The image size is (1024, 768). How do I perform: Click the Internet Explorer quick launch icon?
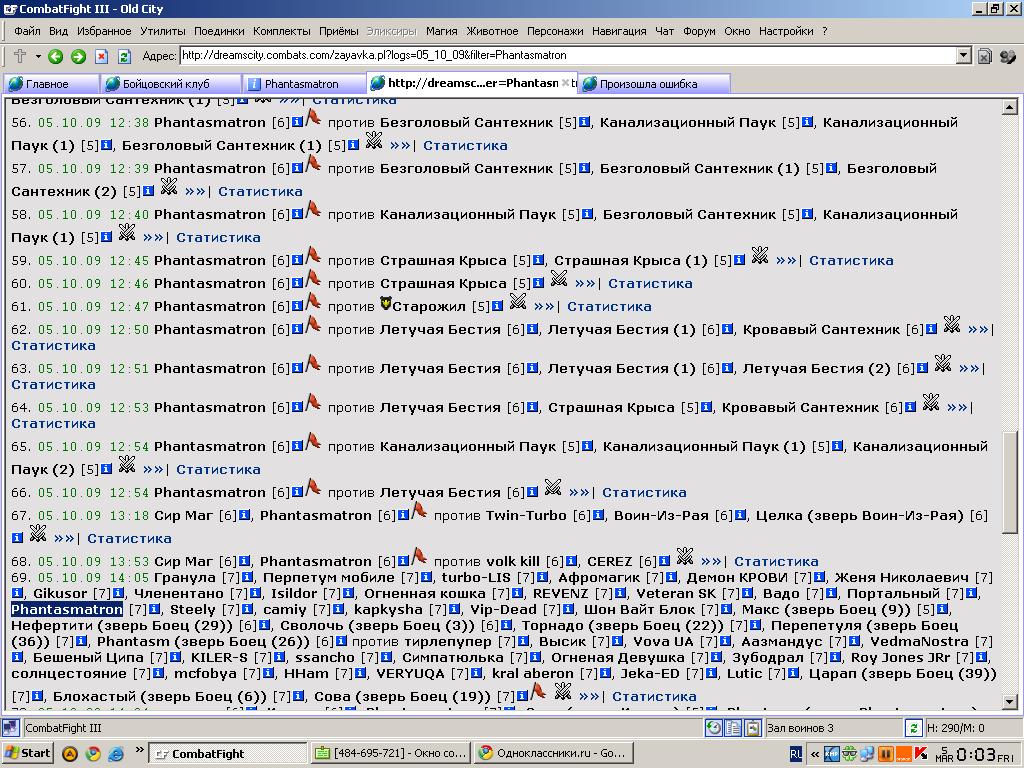click(x=116, y=754)
